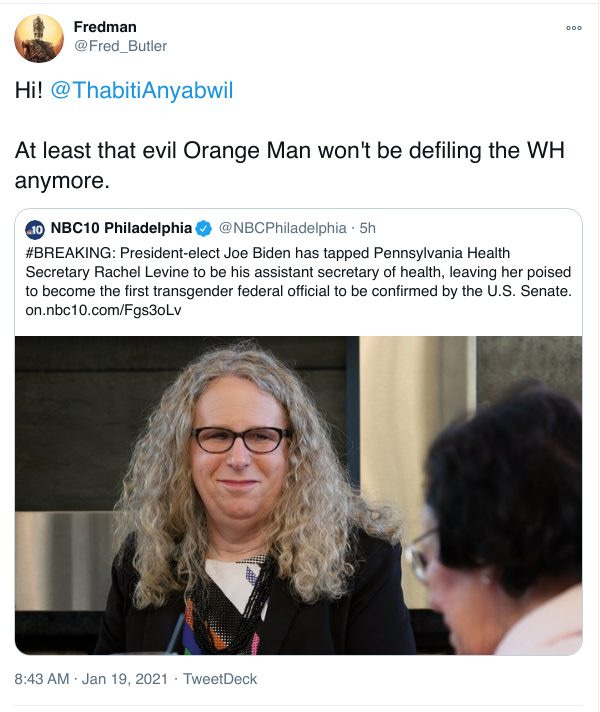
Task: Open the #BREAKING hashtag
Action: pos(68,252)
